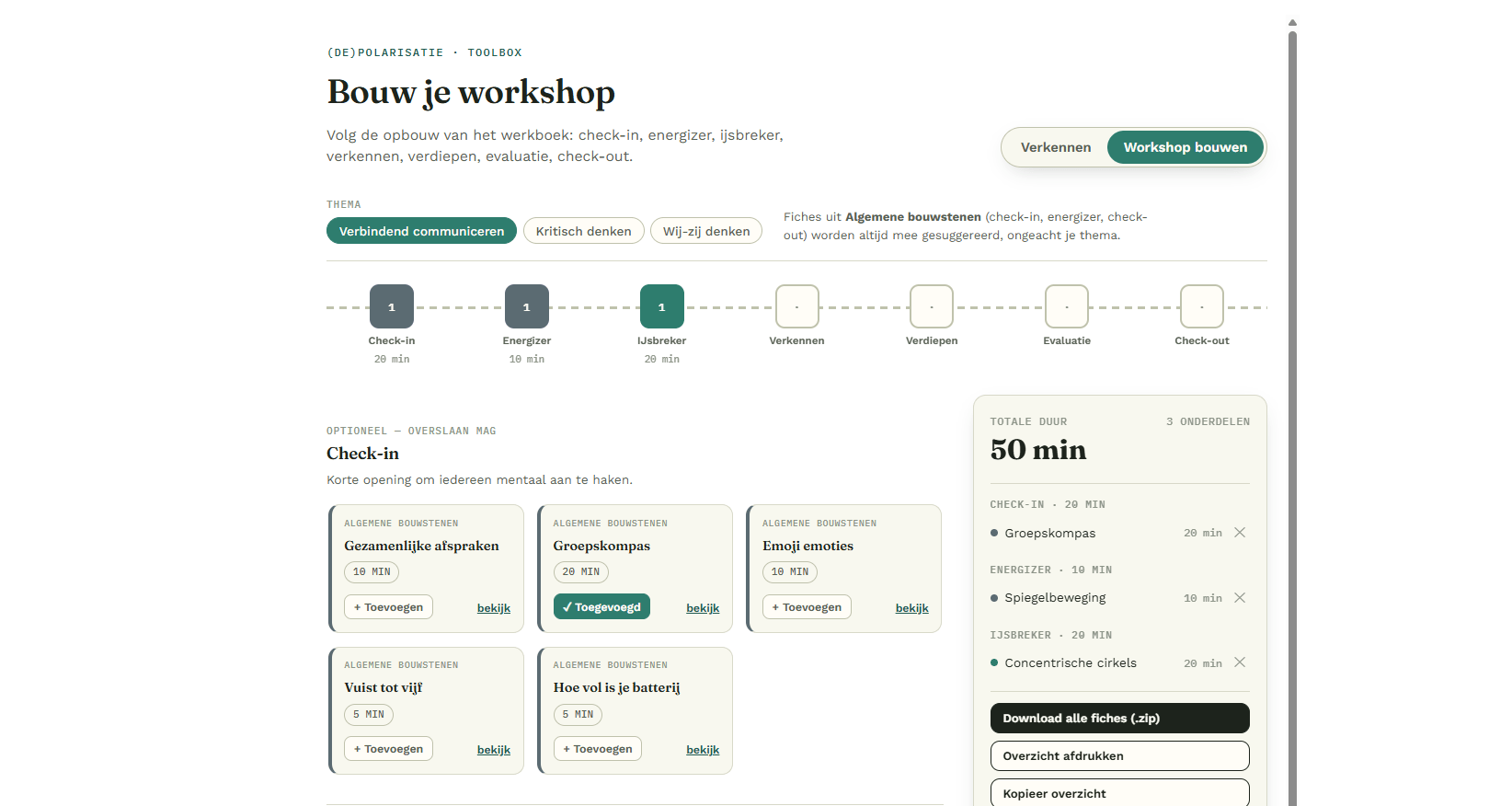This screenshot has width=1512, height=806.
Task: Click the 'Bouw je workshop' heading
Action: point(471,92)
